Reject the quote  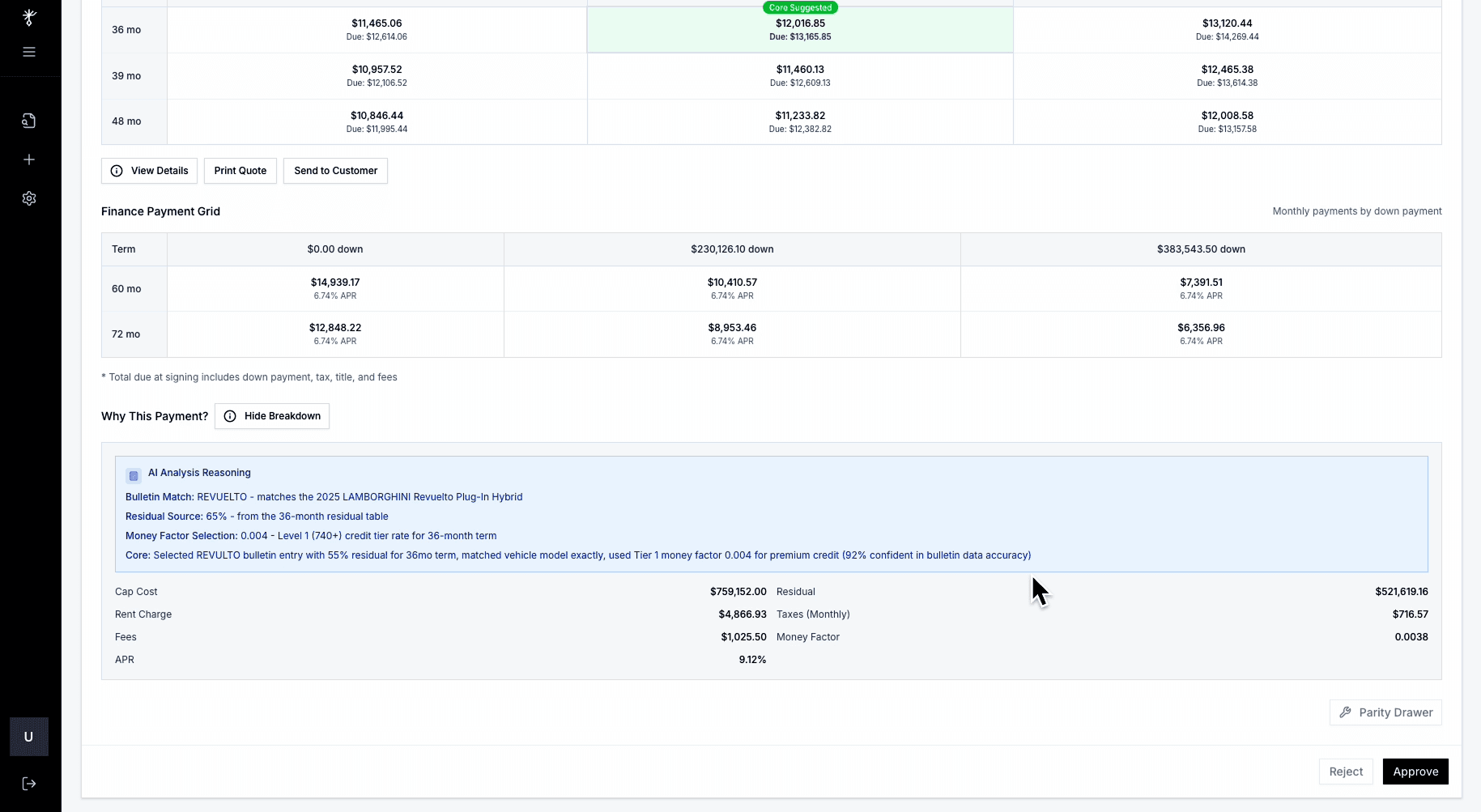[x=1346, y=772]
